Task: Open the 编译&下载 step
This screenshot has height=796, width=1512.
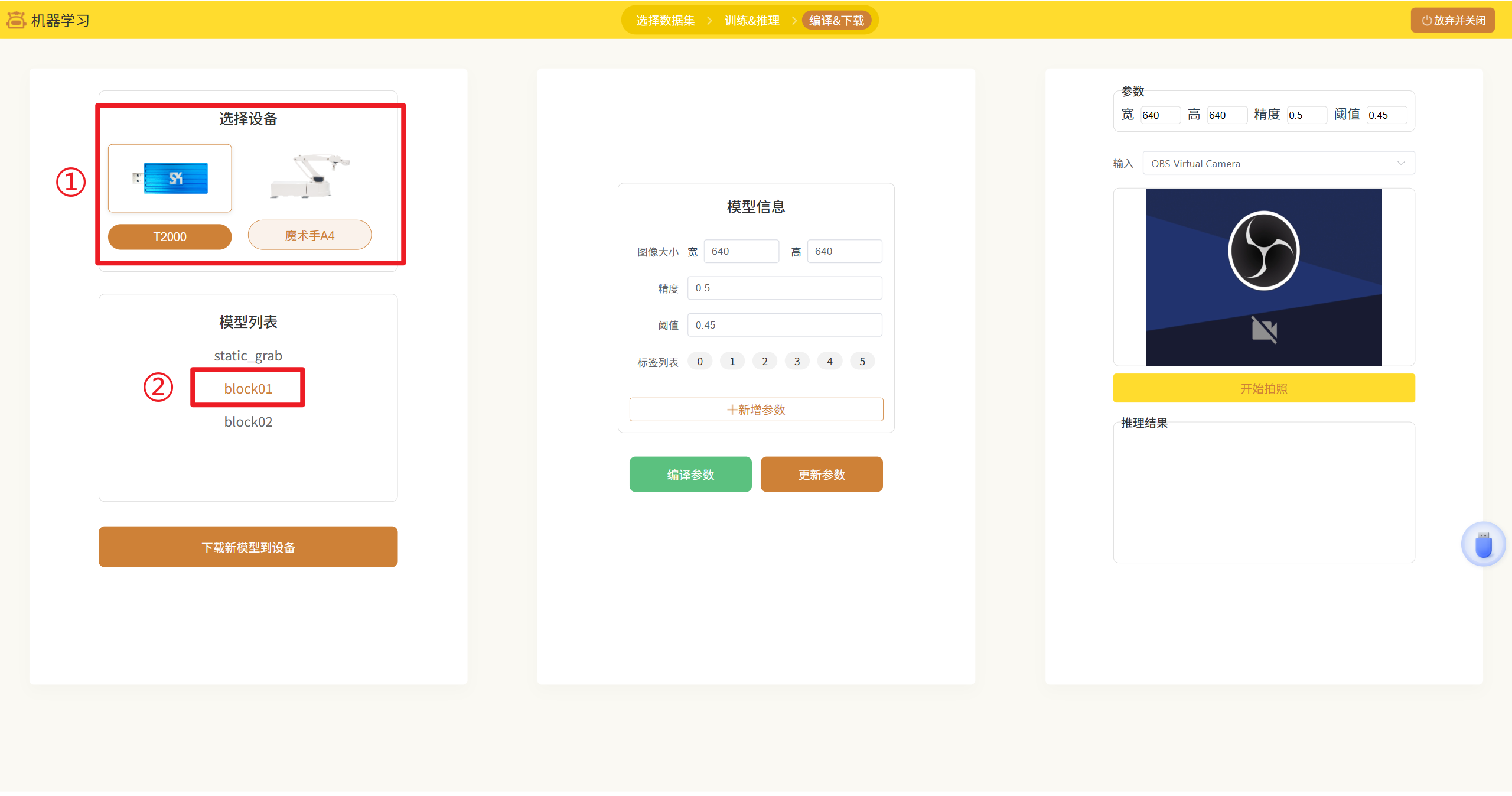Action: [836, 21]
